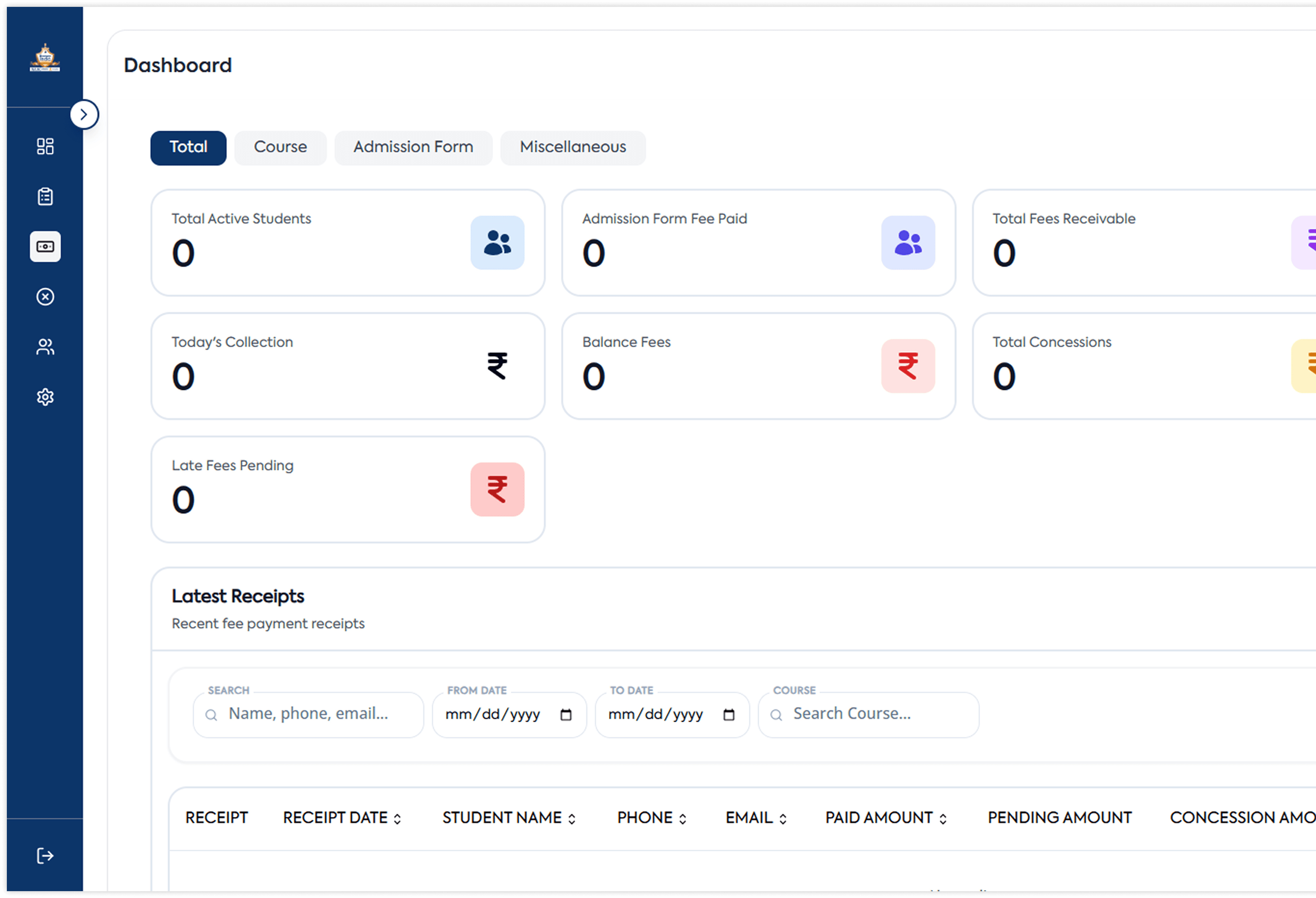
Task: Click the From Date mm/dd/yyyy field
Action: pyautogui.click(x=509, y=715)
